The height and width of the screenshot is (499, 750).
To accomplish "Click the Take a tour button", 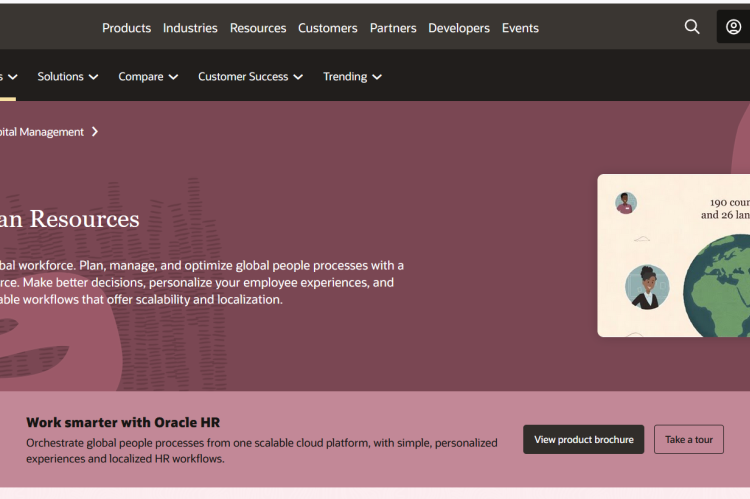I will coord(689,439).
